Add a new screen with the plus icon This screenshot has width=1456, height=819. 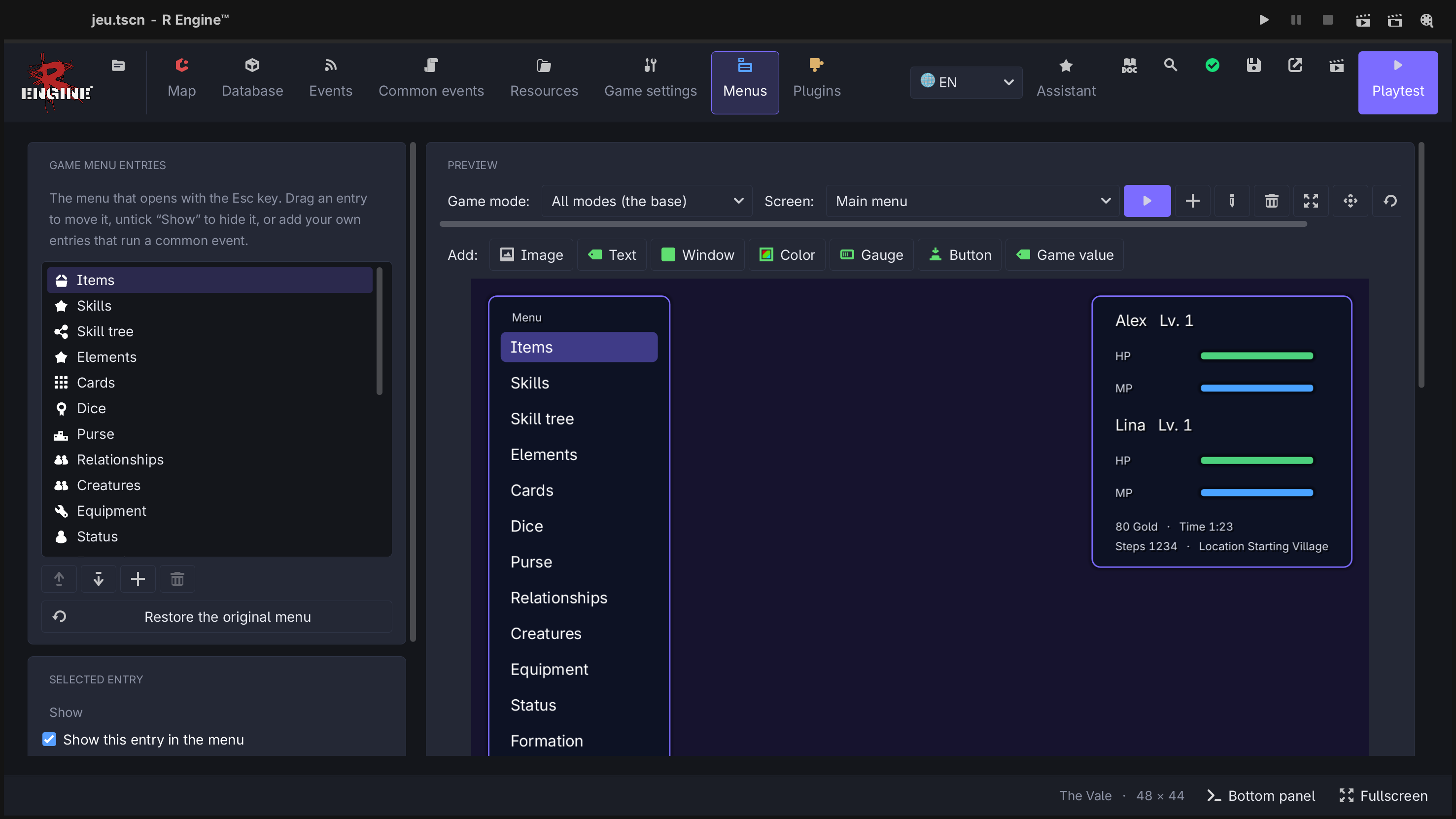[1193, 201]
